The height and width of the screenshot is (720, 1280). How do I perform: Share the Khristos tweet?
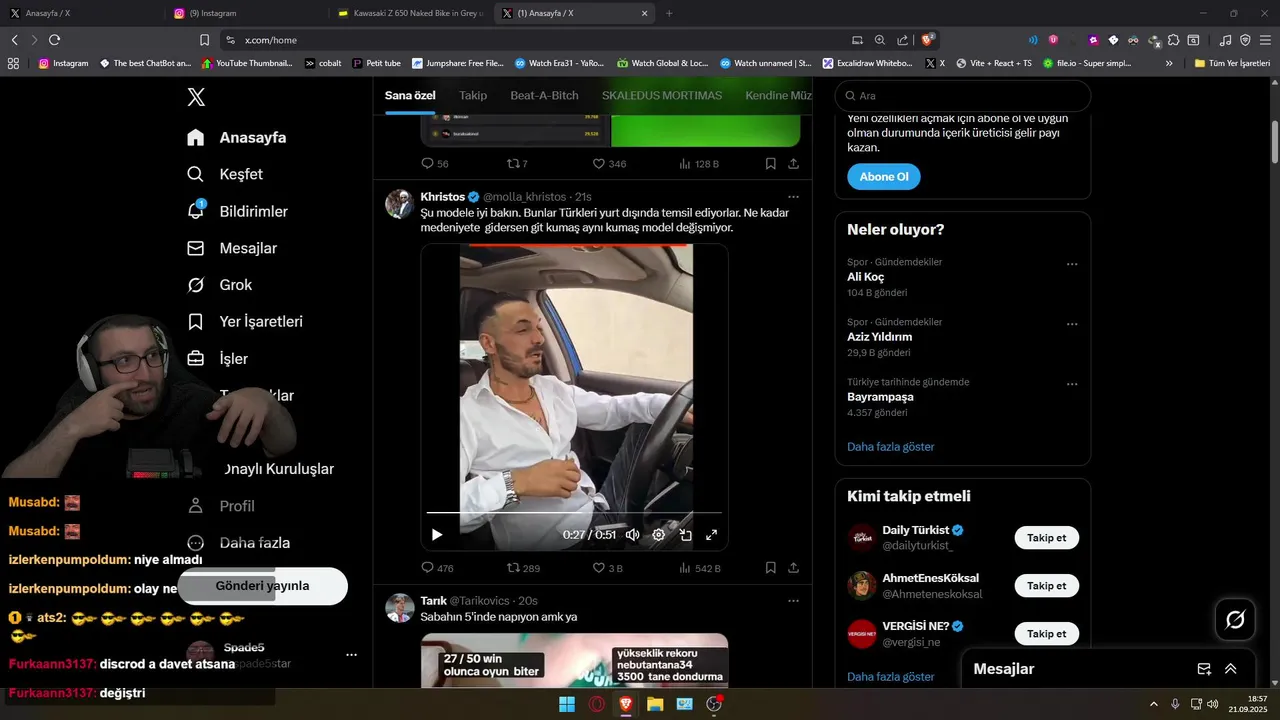[793, 568]
